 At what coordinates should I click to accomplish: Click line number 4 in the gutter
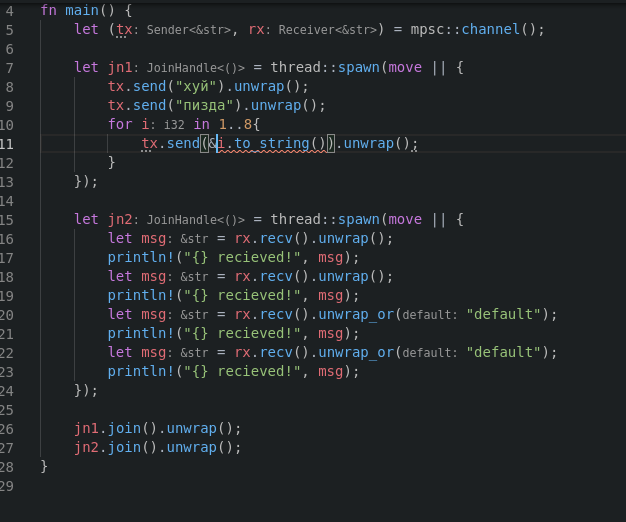(x=10, y=11)
